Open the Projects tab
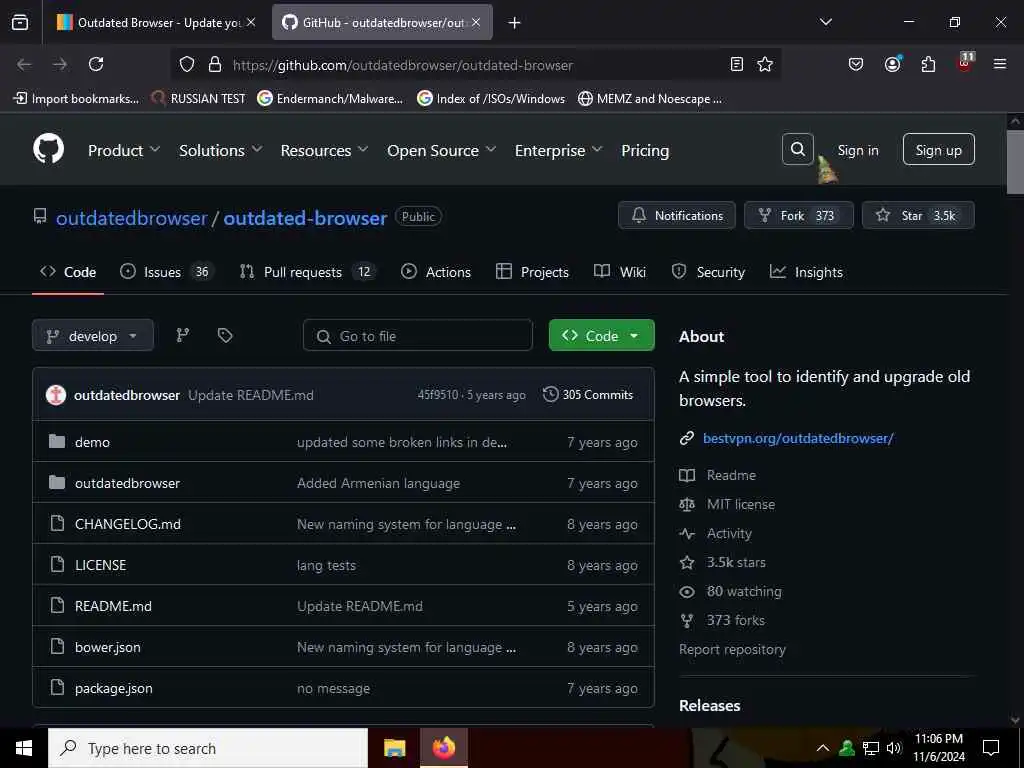This screenshot has height=768, width=1024. [532, 272]
